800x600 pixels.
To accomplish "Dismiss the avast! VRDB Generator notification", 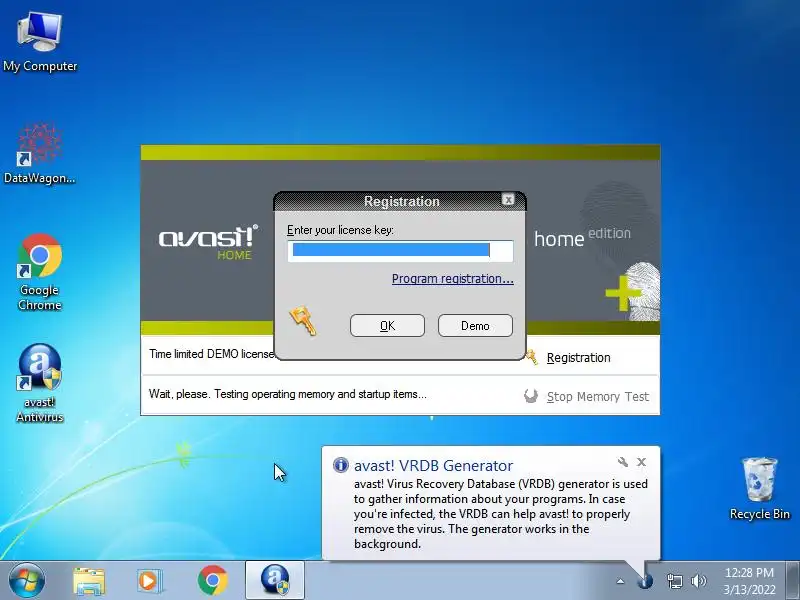I will click(641, 462).
